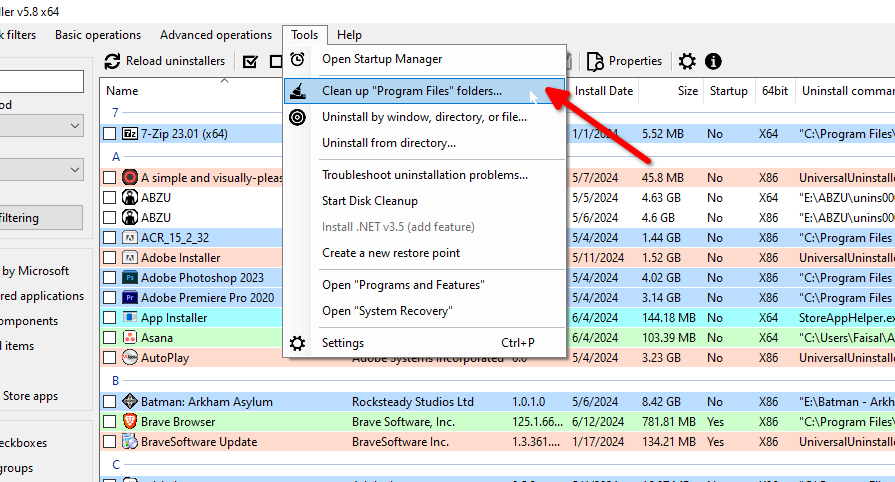
Task: Select the AutoPlay row checkbox
Action: click(110, 358)
